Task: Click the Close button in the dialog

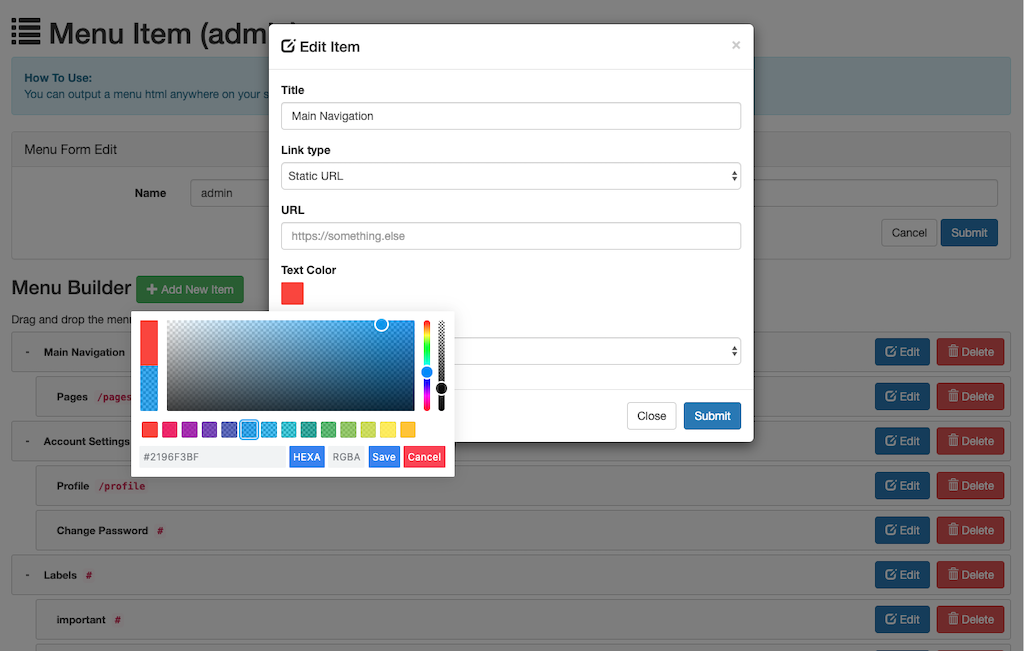Action: [651, 416]
